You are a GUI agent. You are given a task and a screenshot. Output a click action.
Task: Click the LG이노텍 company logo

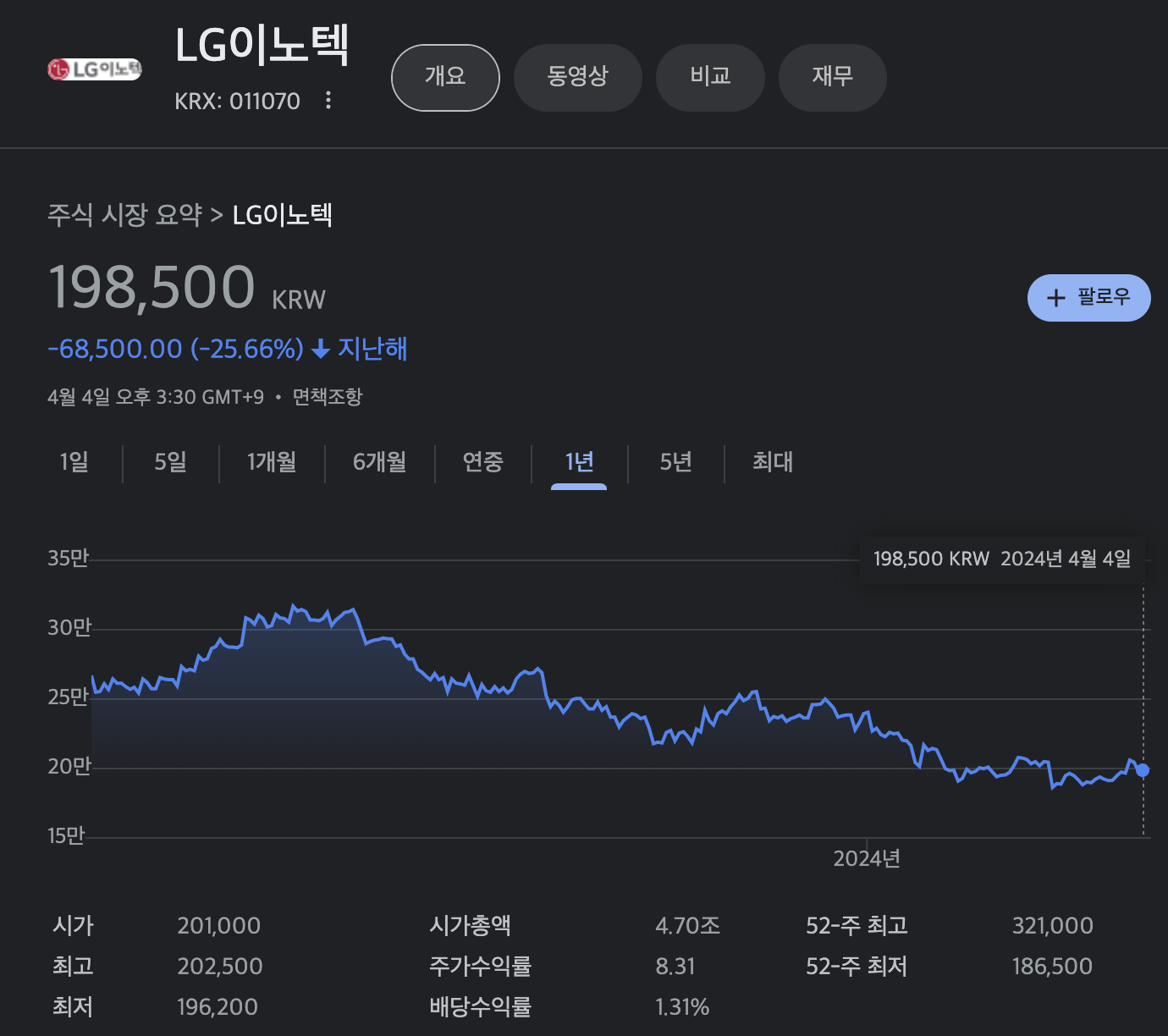click(x=95, y=69)
